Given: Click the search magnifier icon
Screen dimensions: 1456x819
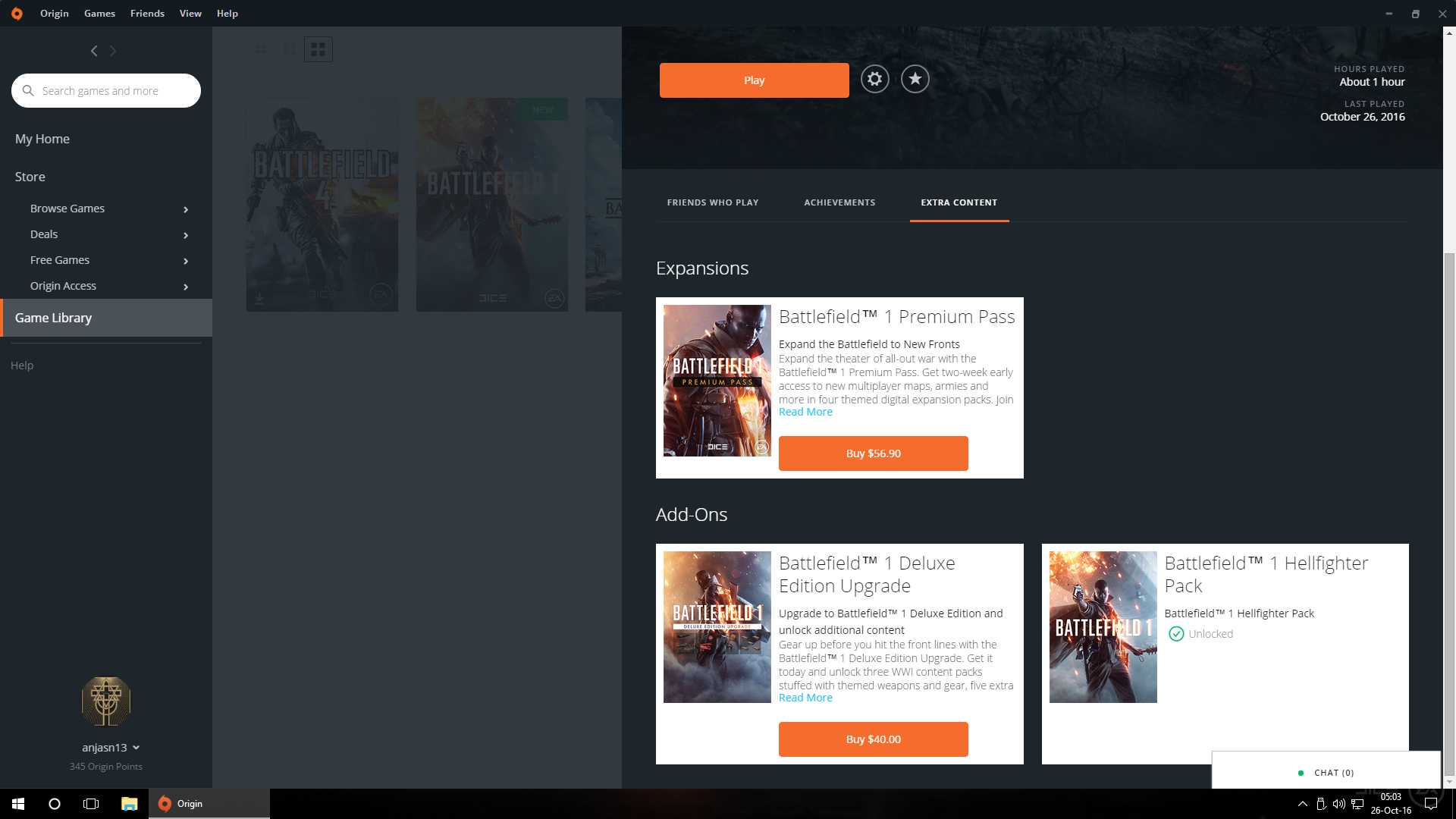Looking at the screenshot, I should [28, 91].
